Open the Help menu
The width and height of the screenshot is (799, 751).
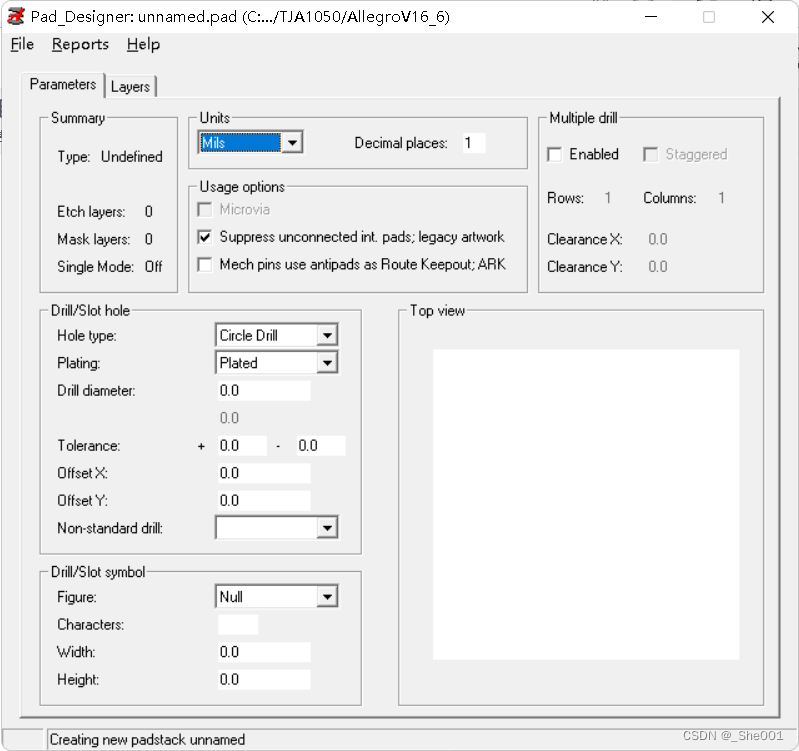pos(143,44)
